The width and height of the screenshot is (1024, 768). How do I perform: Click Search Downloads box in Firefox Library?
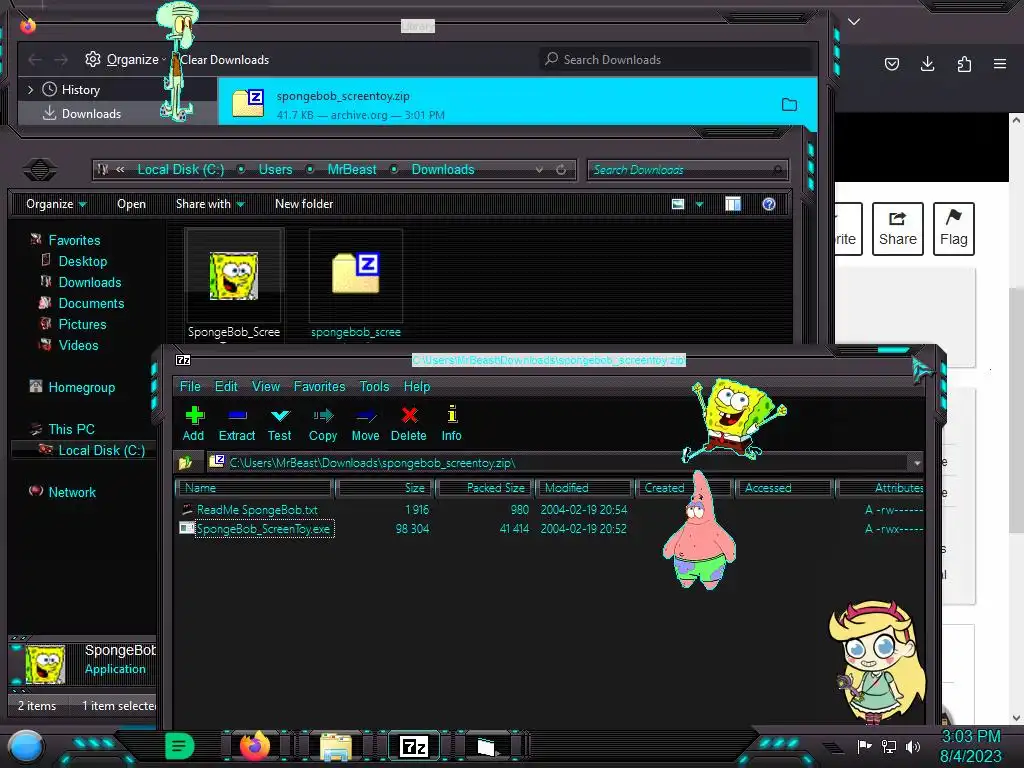click(x=676, y=59)
